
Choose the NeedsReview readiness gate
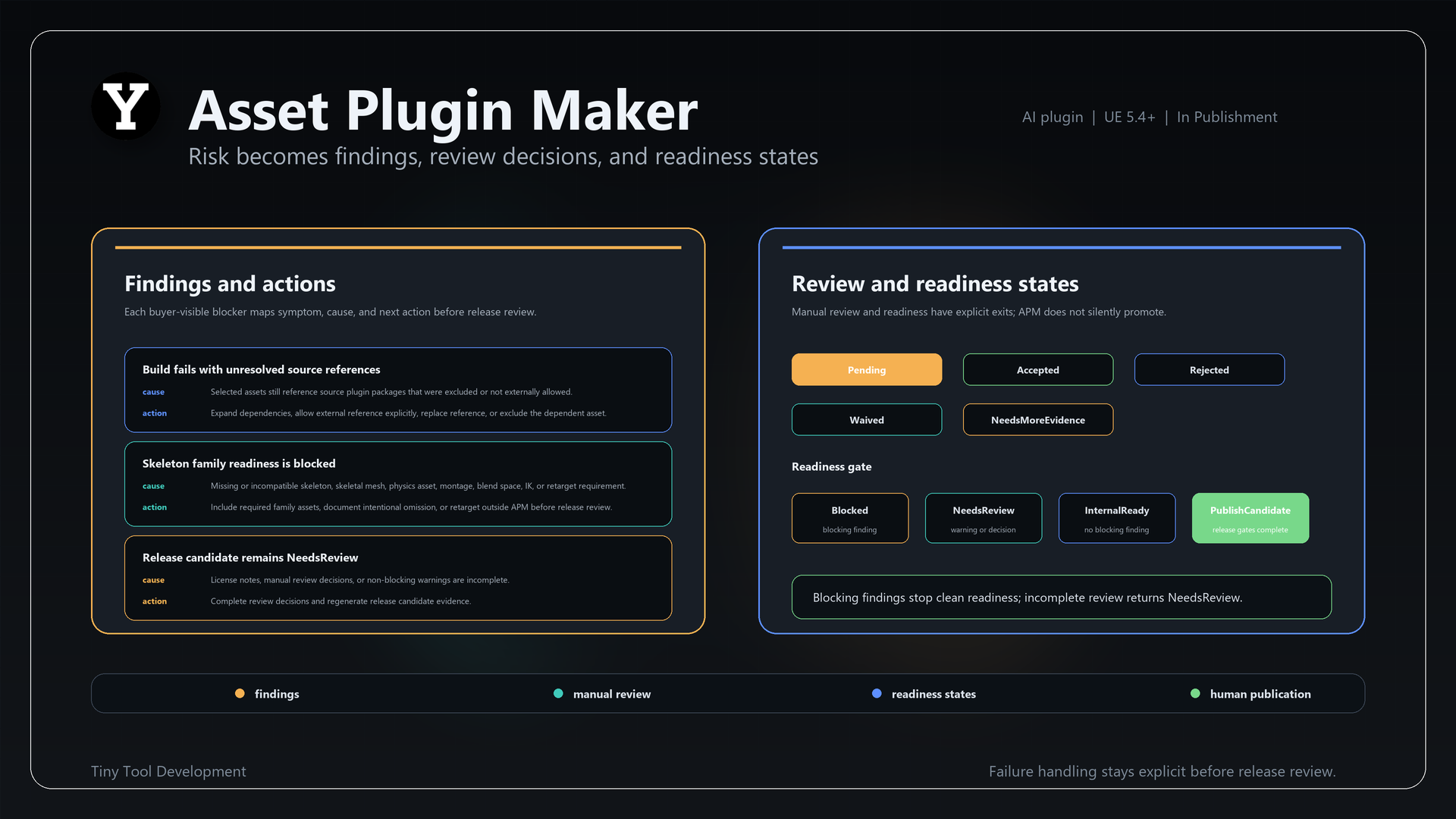click(x=984, y=518)
